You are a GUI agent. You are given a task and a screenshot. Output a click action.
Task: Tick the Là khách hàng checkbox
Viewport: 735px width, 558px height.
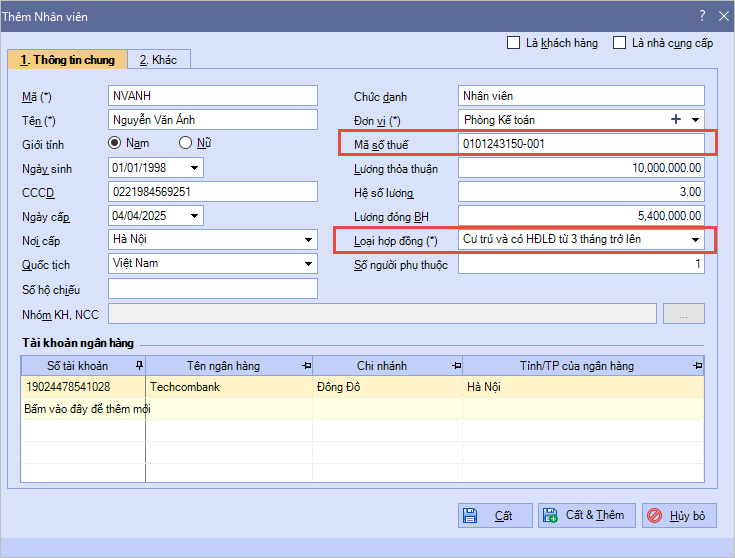point(514,43)
